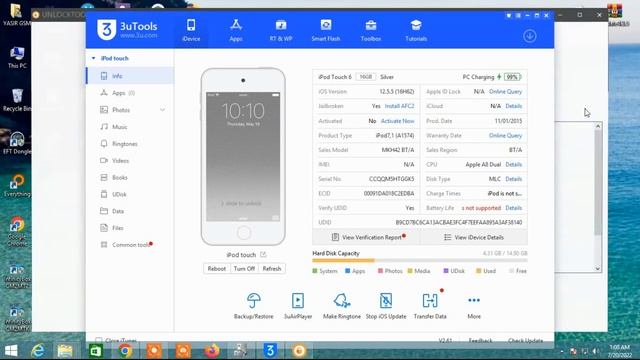Click Install AFC2 link
The height and width of the screenshot is (360, 640).
click(399, 106)
